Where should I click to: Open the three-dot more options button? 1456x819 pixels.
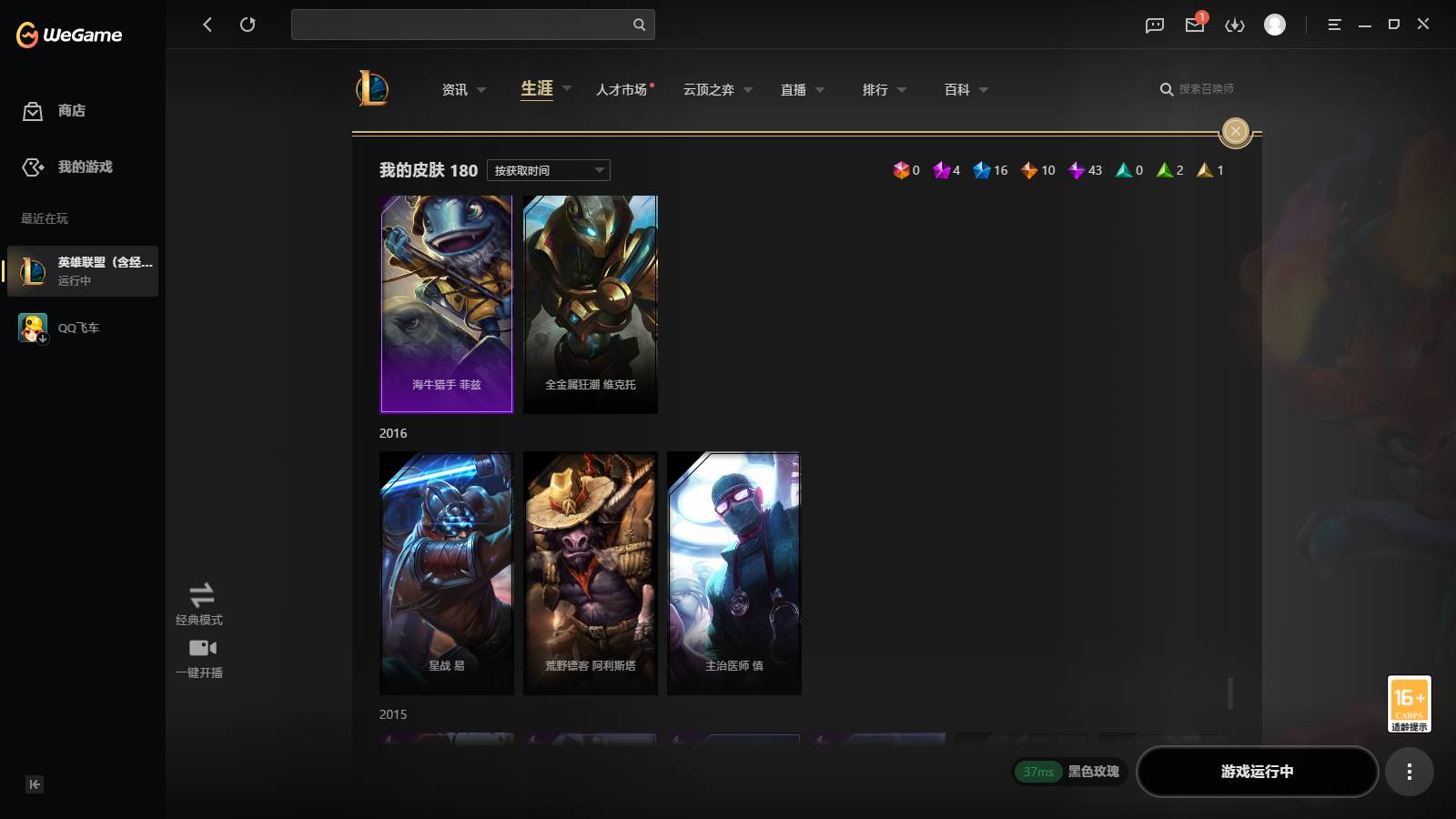pos(1410,772)
